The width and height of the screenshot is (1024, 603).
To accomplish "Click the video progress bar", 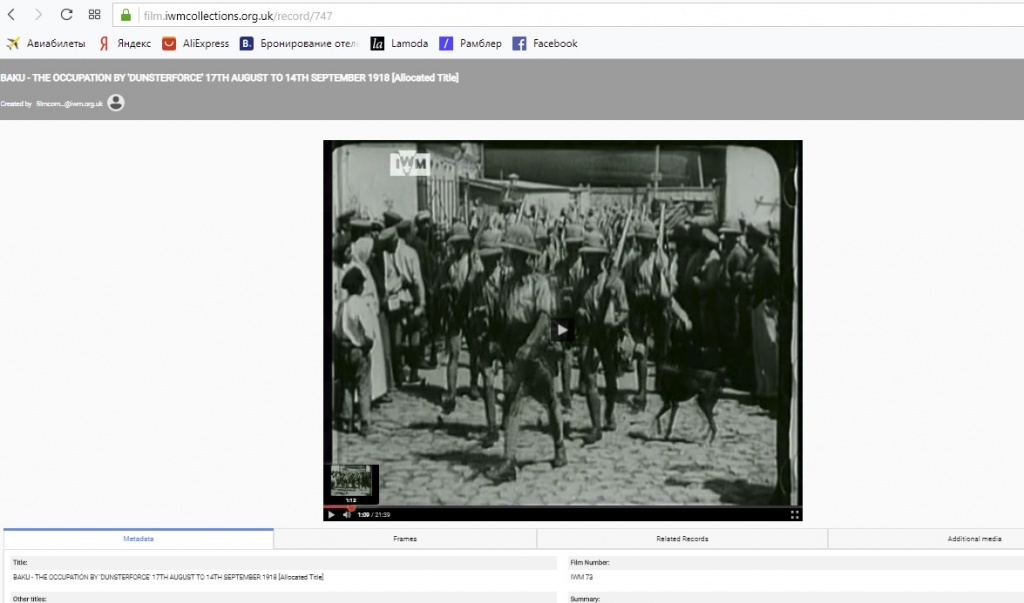I will [x=562, y=507].
